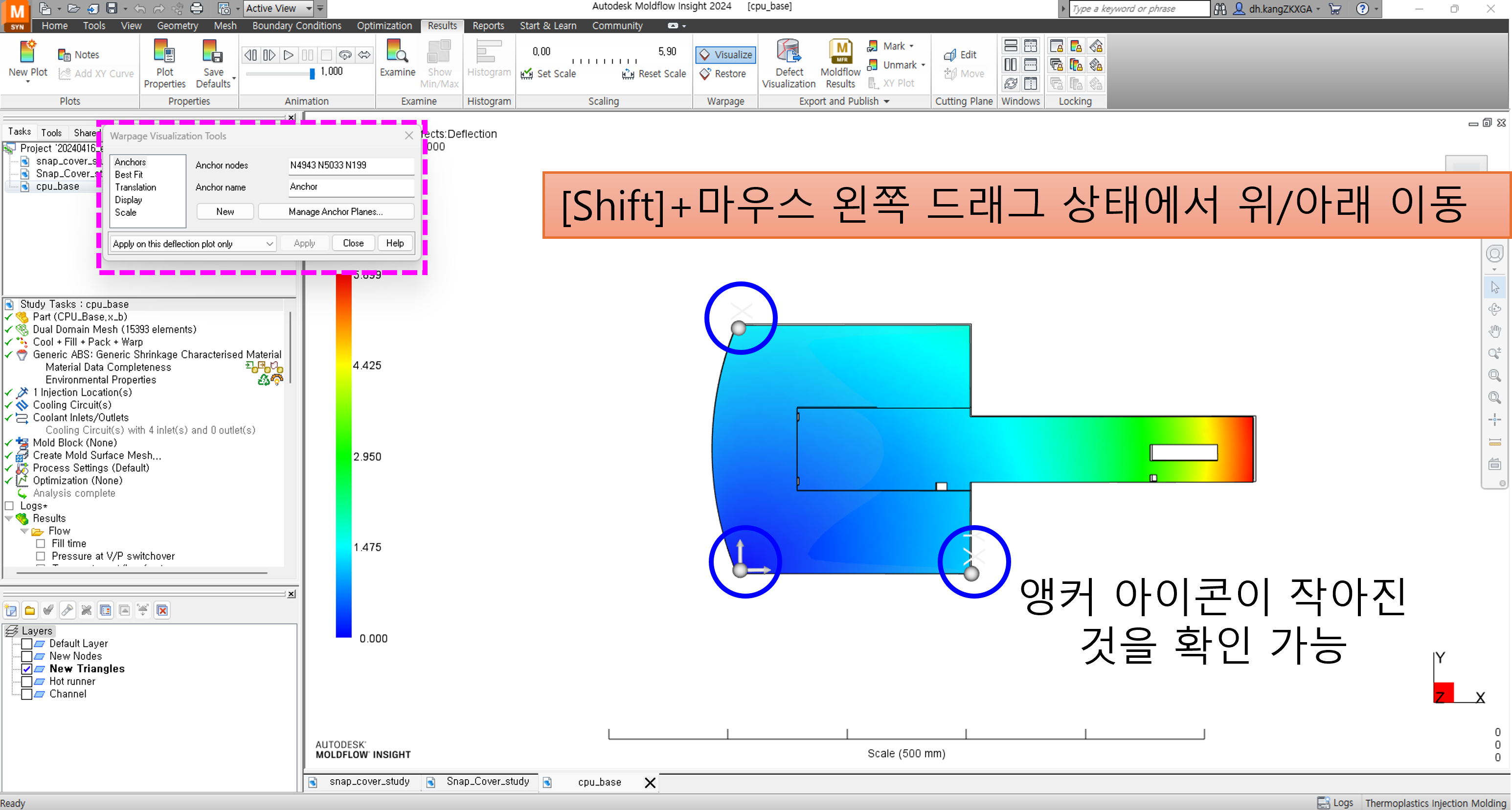Open the Home ribbon tab
The width and height of the screenshot is (1512, 810).
(x=55, y=26)
